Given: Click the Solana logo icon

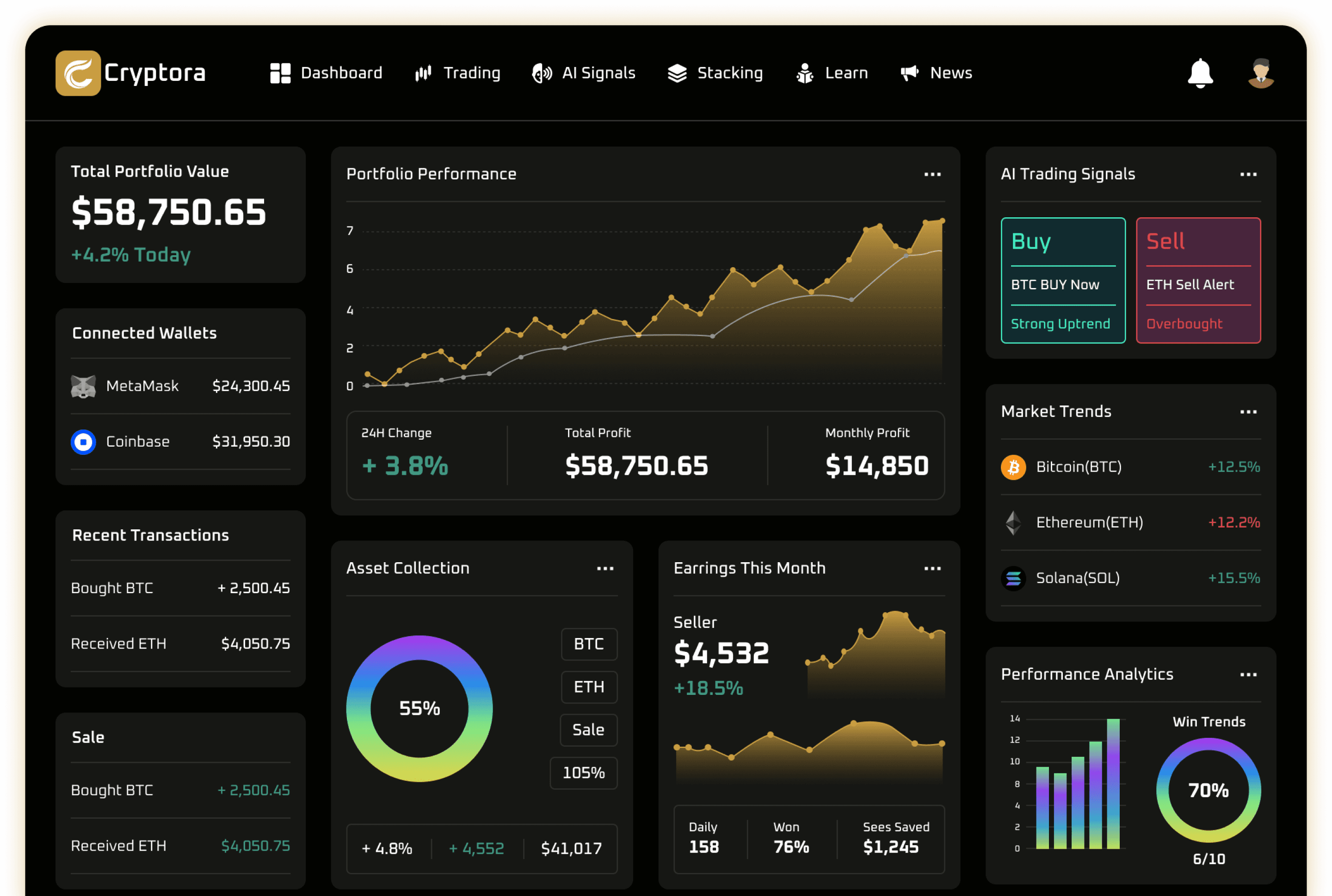Looking at the screenshot, I should (x=1013, y=578).
